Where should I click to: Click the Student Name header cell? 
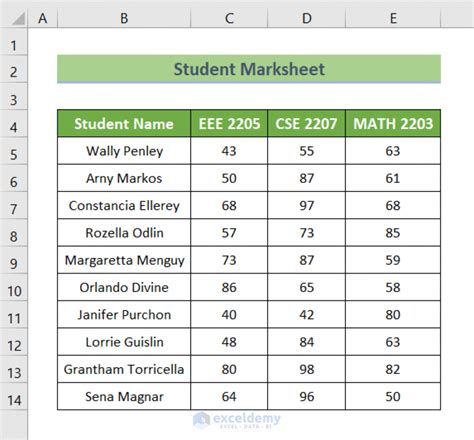point(124,124)
